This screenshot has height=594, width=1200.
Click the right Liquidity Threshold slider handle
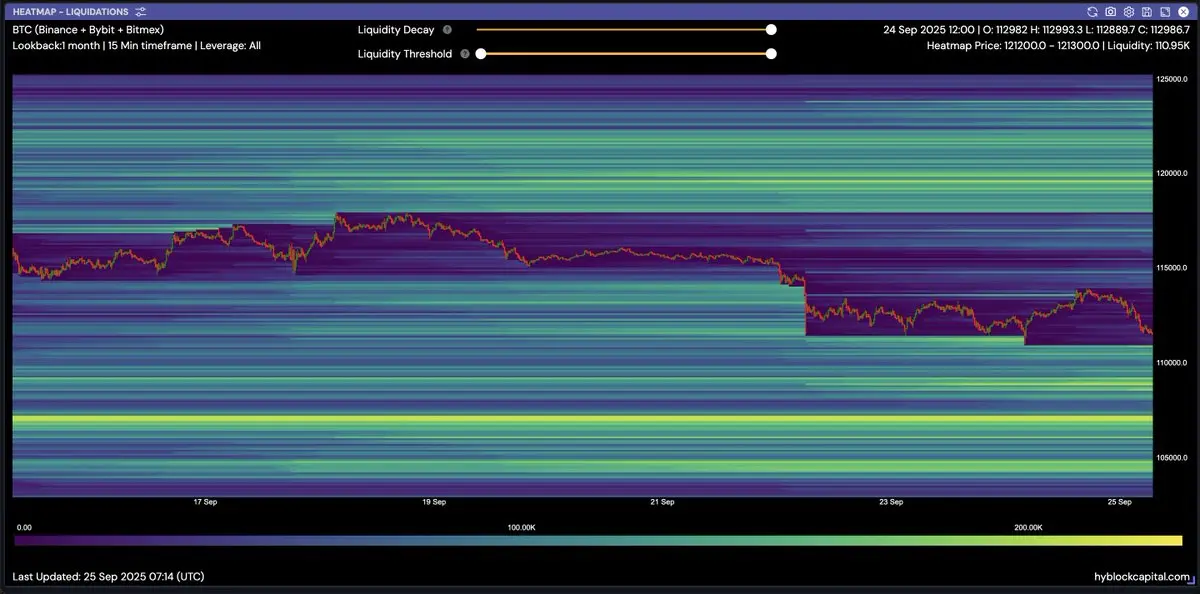coord(771,54)
